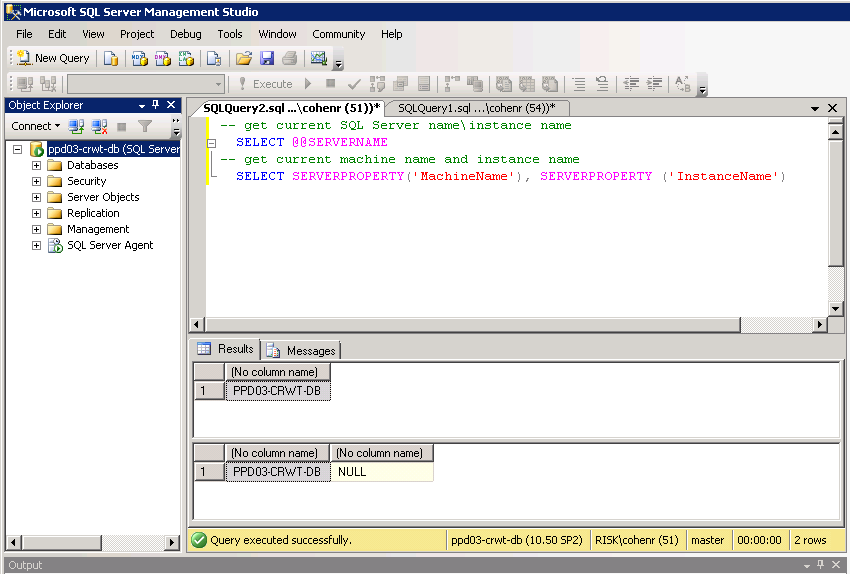
Task: Collapse the ppd03-crwt-db server node
Action: [x=18, y=149]
